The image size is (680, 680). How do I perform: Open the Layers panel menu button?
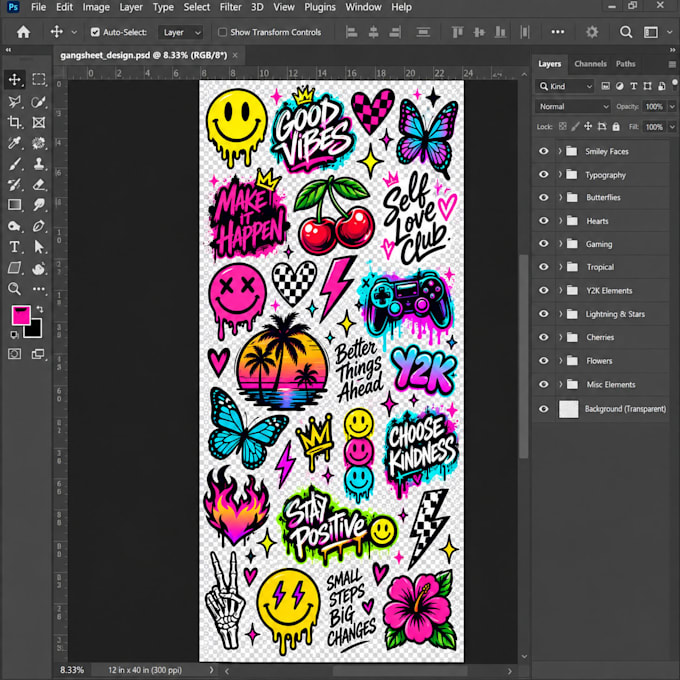[x=672, y=64]
